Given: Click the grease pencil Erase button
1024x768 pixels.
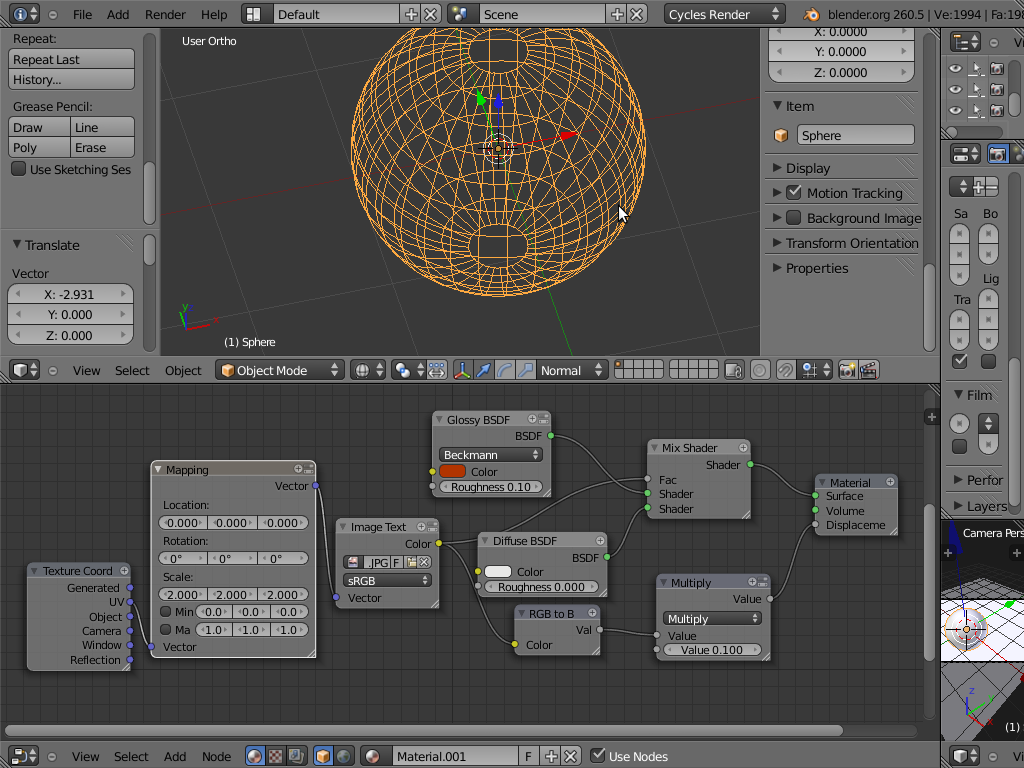Looking at the screenshot, I should (102, 147).
